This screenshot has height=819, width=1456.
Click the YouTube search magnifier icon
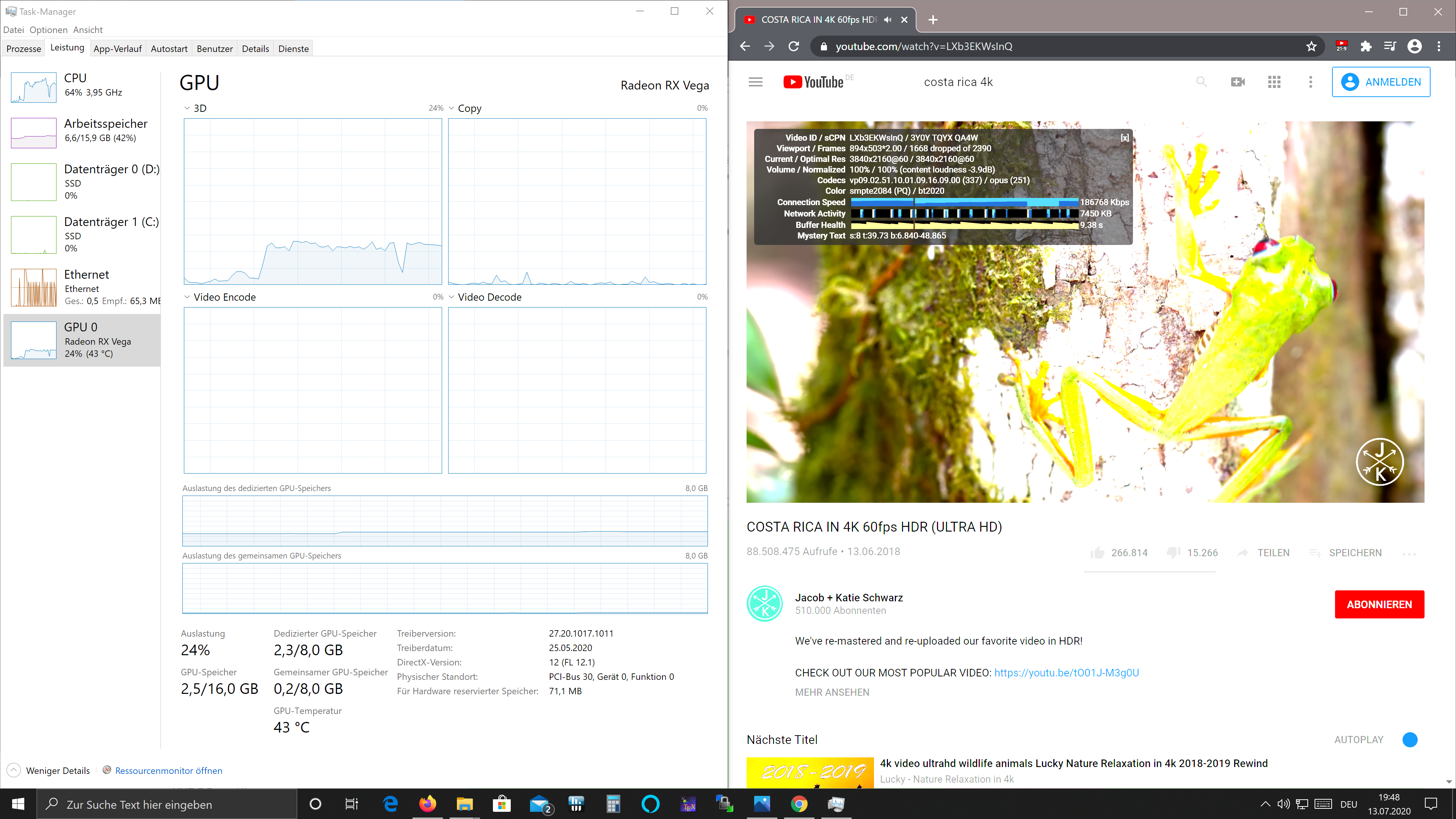pos(1201,82)
